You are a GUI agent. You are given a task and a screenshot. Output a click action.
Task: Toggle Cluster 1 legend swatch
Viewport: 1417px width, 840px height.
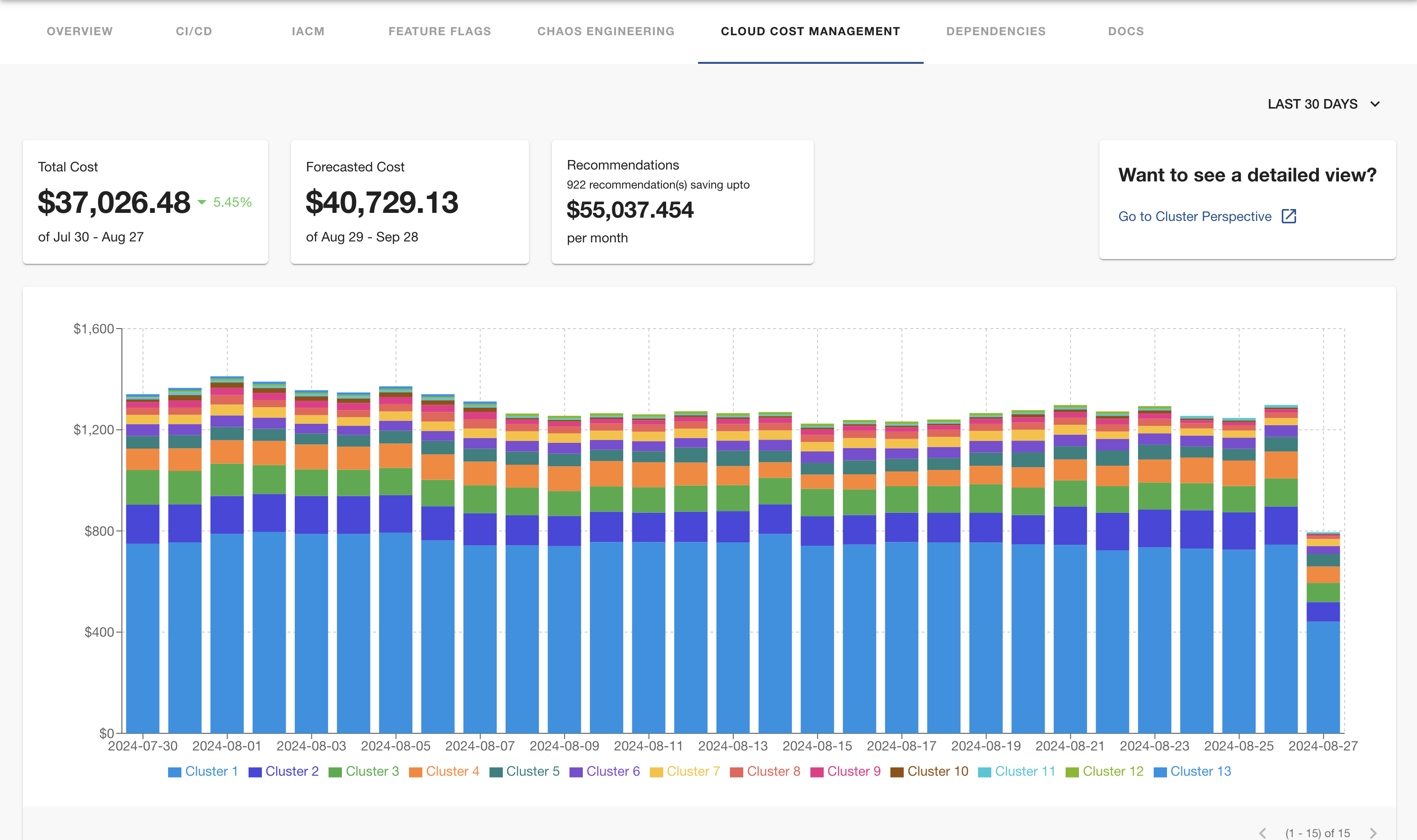click(x=174, y=772)
